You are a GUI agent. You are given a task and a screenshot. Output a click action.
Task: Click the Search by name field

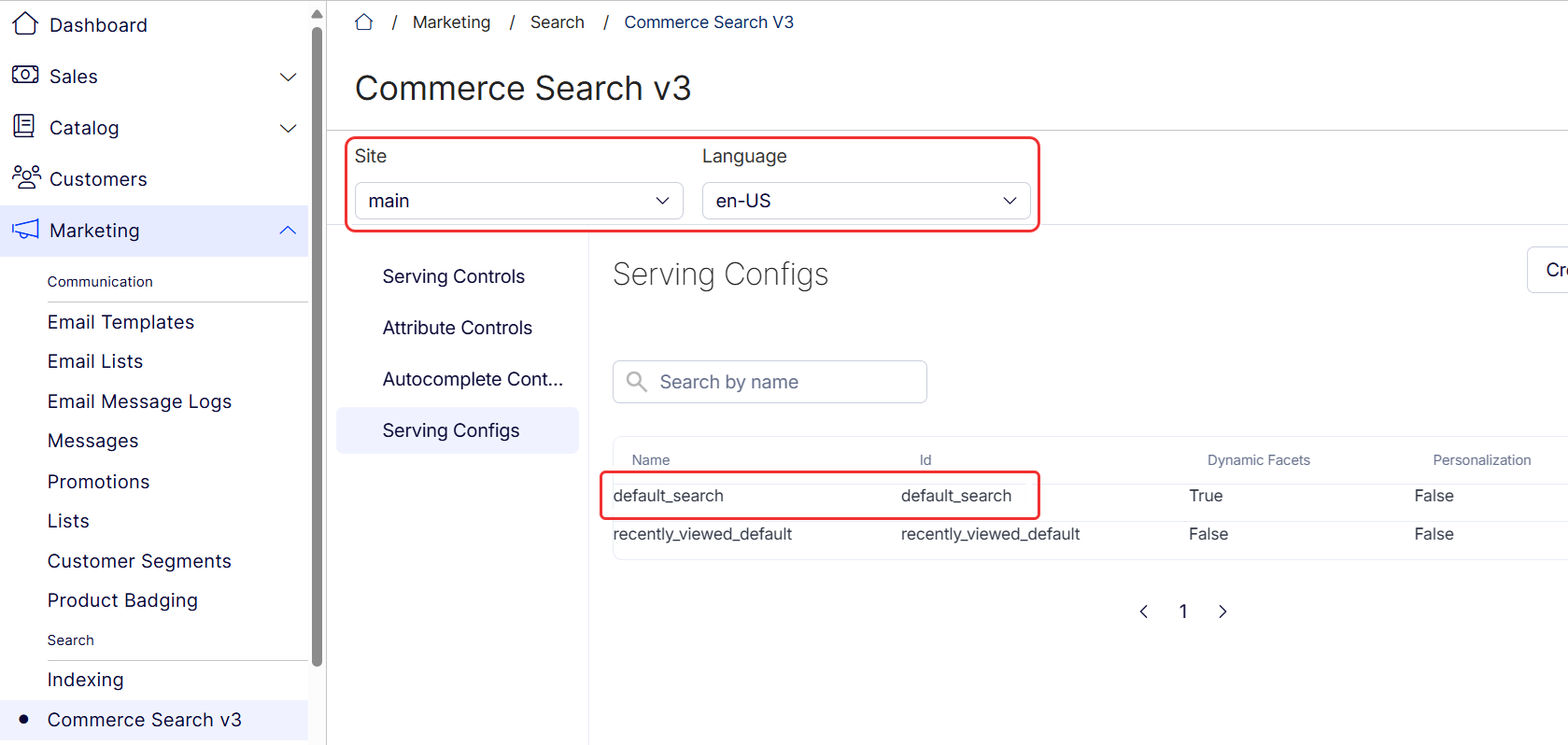click(x=784, y=382)
